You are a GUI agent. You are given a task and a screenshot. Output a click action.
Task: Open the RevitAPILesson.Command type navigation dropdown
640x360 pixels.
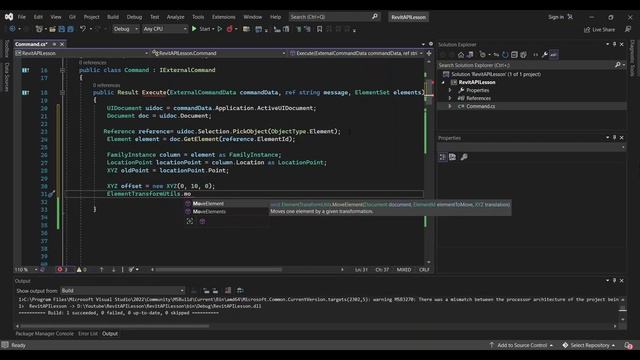pos(218,53)
